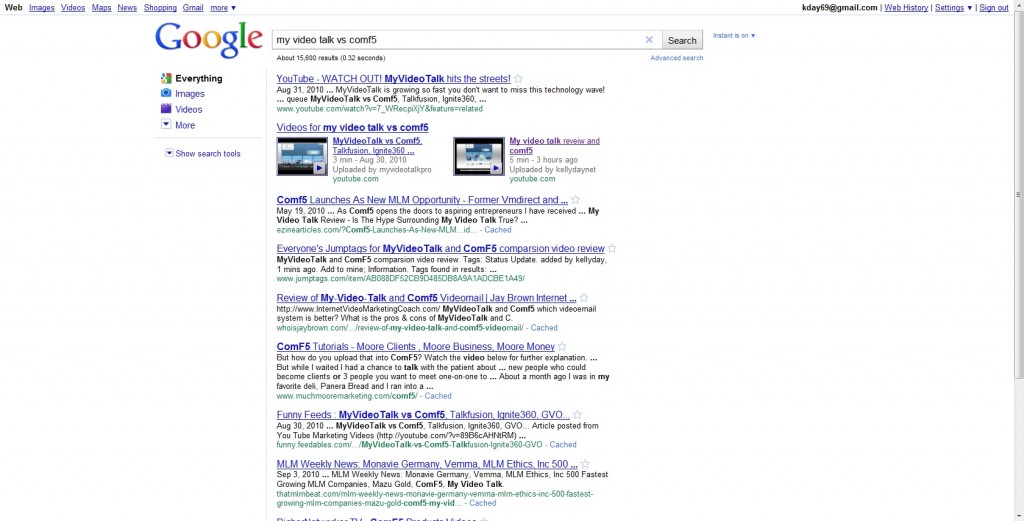The height and width of the screenshot is (521, 1024).
Task: Select the Everything label in sidebar
Action: coord(199,78)
